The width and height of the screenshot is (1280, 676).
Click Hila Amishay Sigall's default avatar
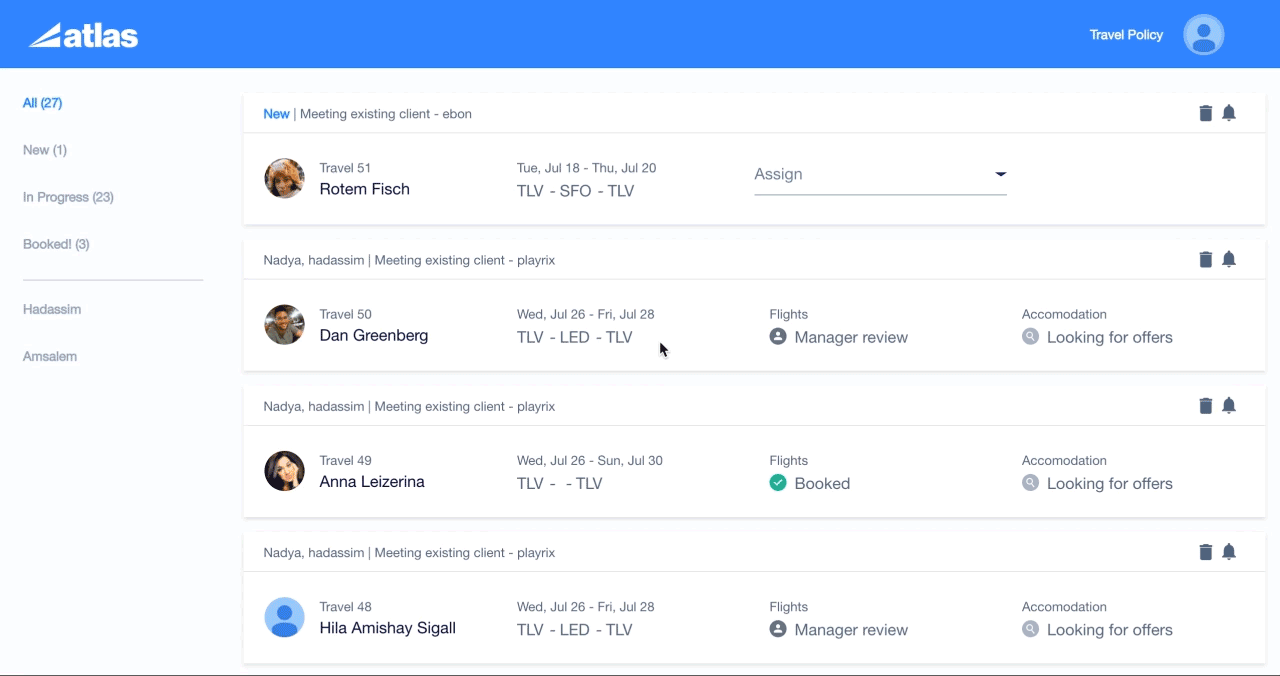click(x=284, y=617)
